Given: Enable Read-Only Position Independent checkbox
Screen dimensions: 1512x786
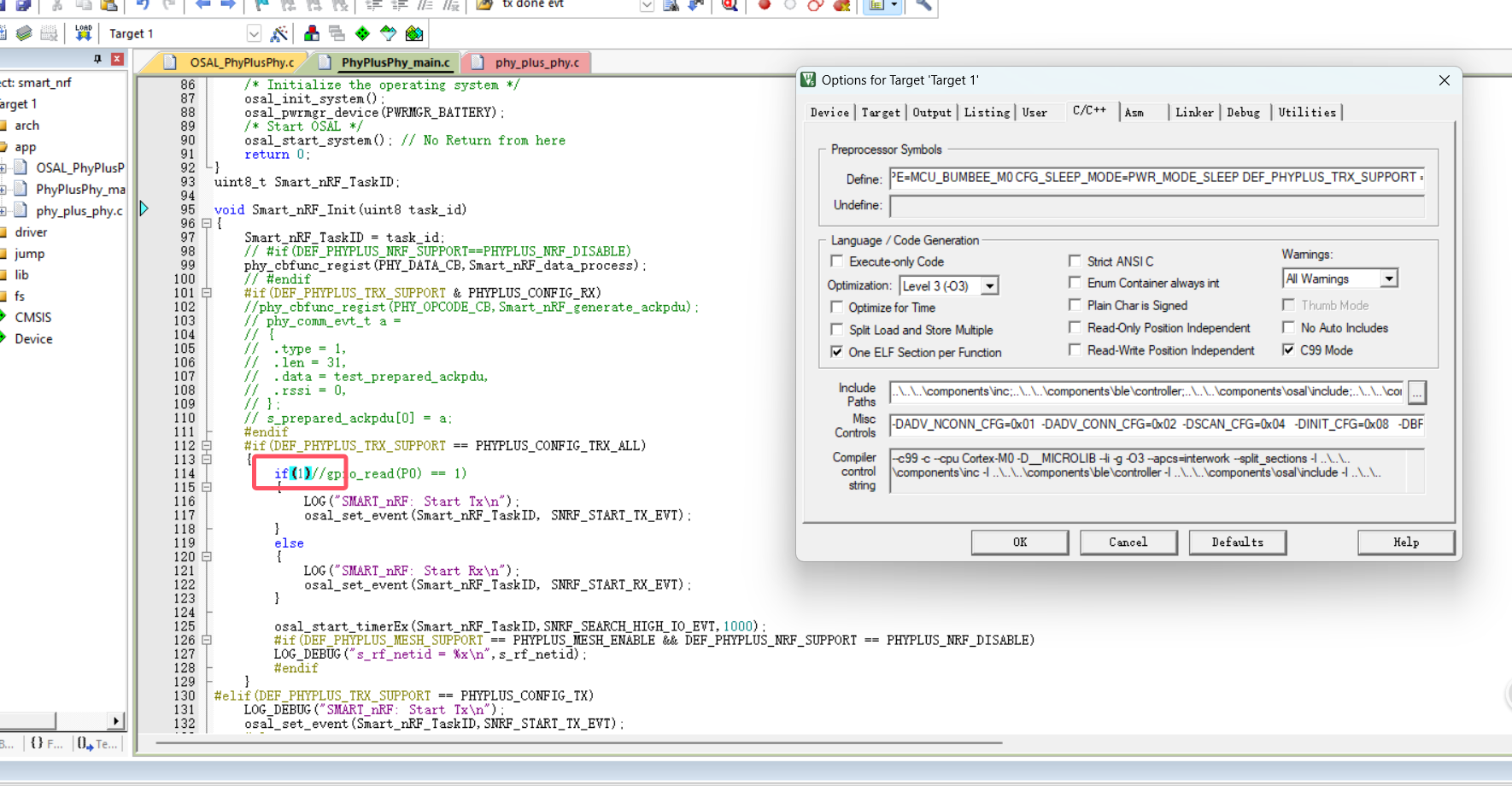Looking at the screenshot, I should [1075, 327].
